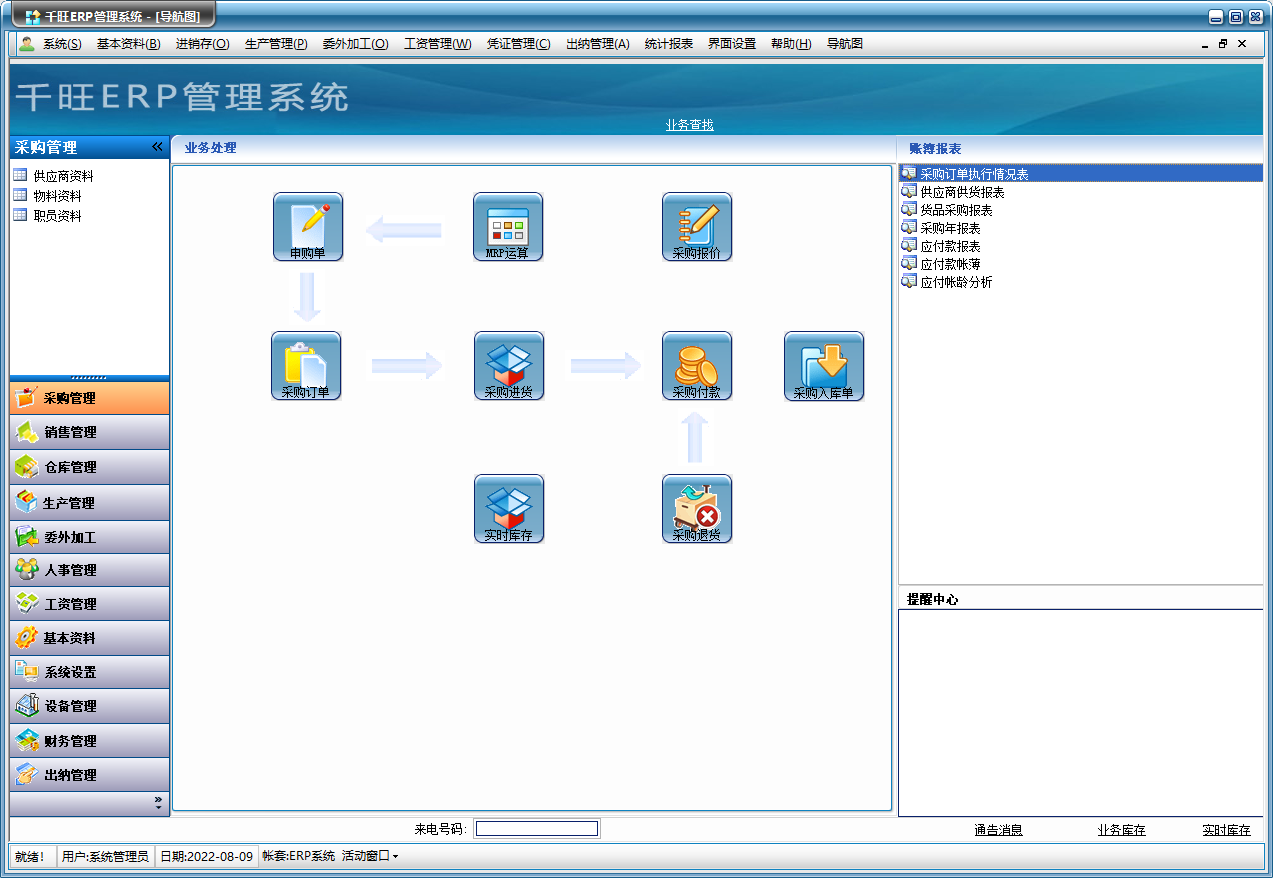Open the 系统(S) menu

click(x=62, y=44)
